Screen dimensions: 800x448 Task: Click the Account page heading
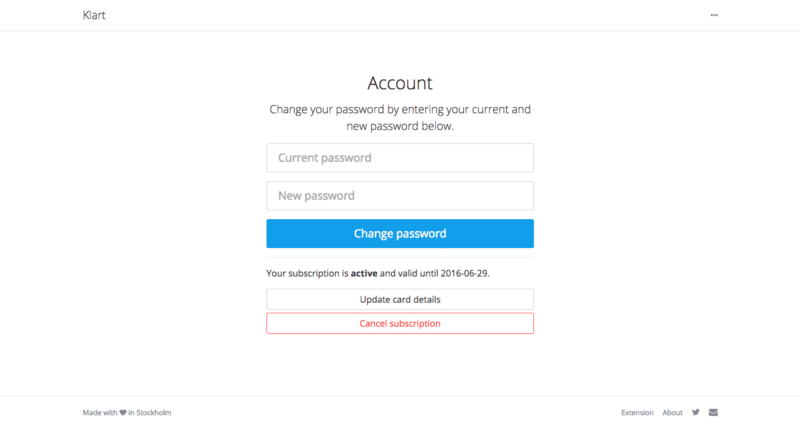tap(400, 83)
